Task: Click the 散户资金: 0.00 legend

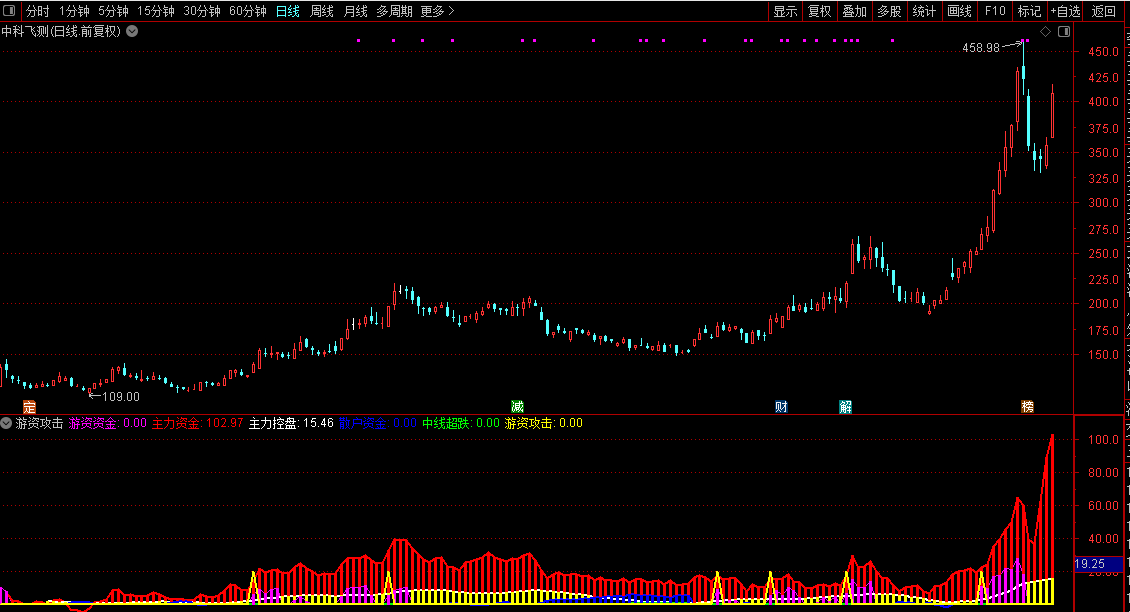Action: point(378,423)
